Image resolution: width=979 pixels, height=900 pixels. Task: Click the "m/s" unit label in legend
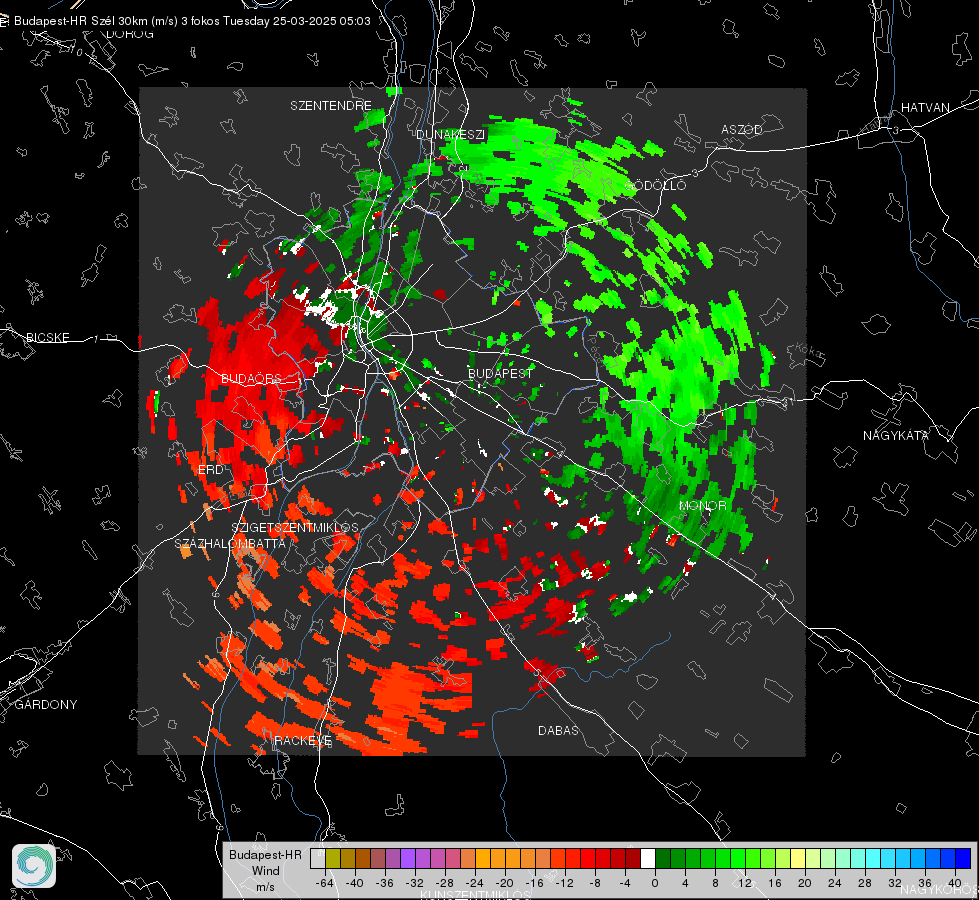click(x=265, y=886)
